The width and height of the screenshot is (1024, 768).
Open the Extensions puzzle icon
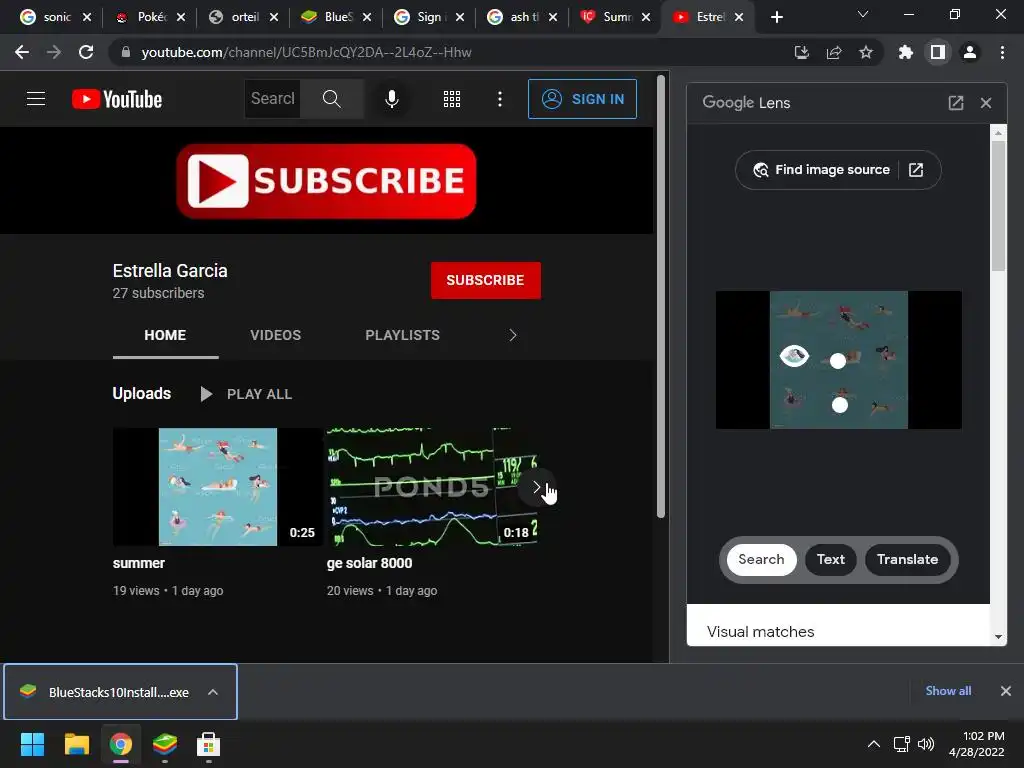click(x=906, y=52)
